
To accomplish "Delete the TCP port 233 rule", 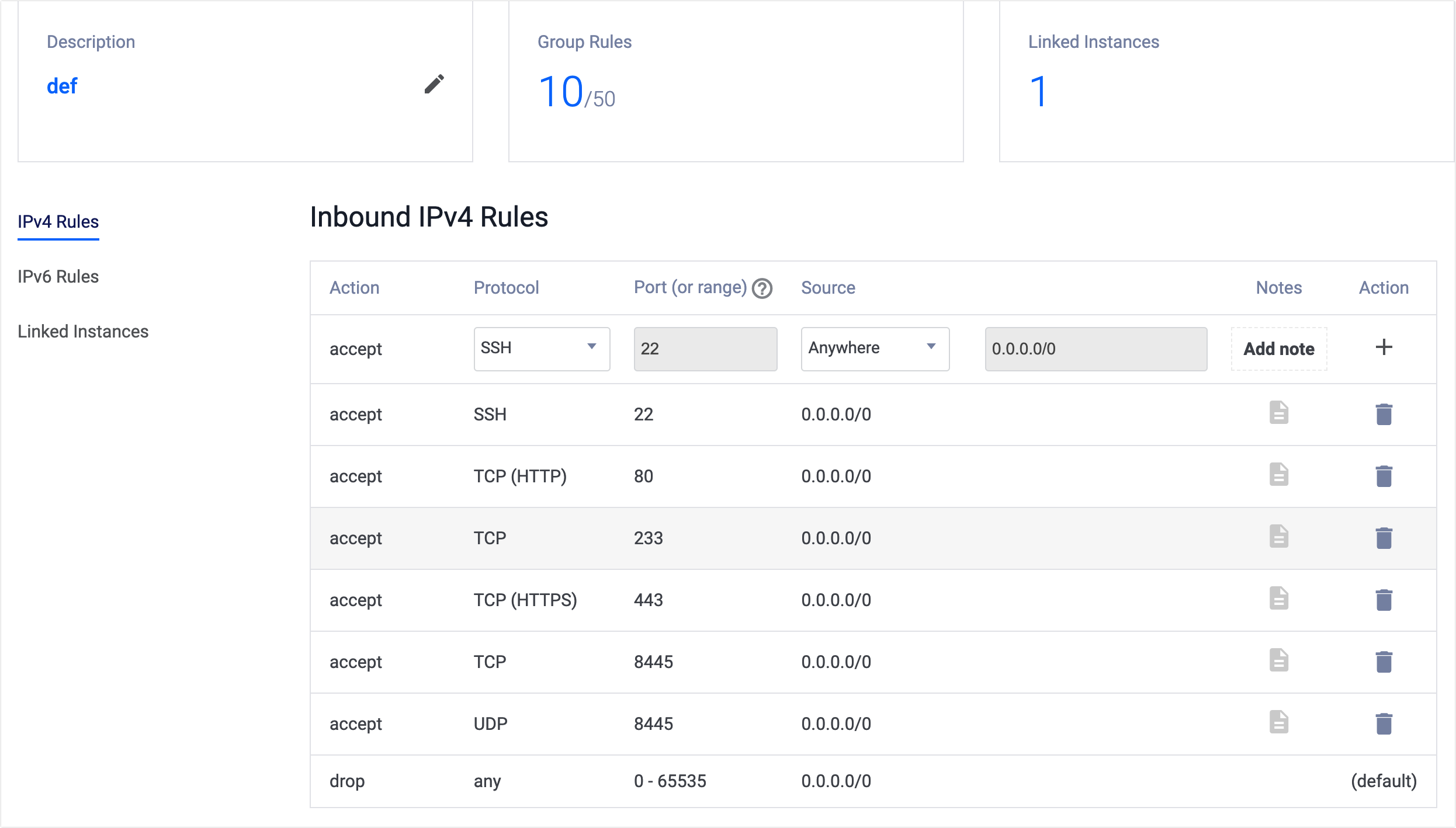I will click(x=1384, y=538).
